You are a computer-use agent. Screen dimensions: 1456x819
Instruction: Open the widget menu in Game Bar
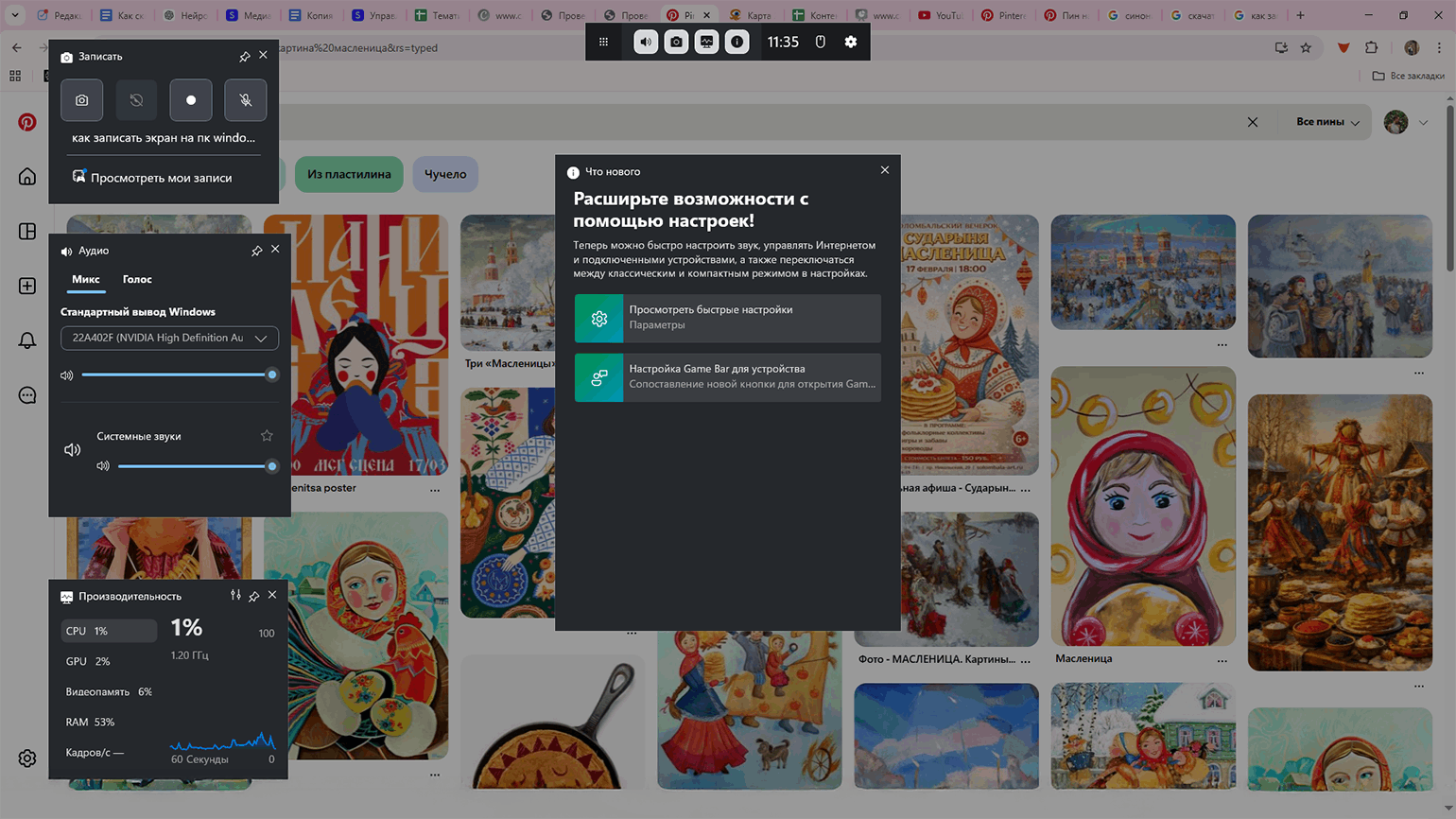tap(603, 42)
